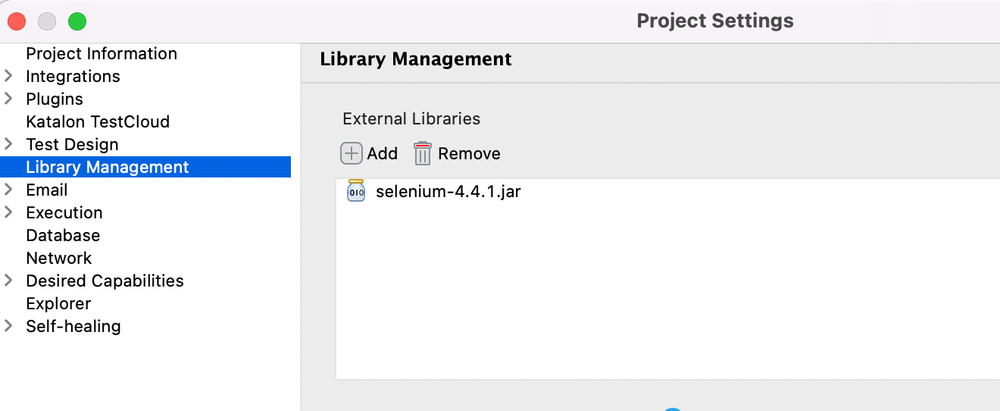Open Project Information settings
Image resolution: width=1000 pixels, height=411 pixels.
(101, 54)
